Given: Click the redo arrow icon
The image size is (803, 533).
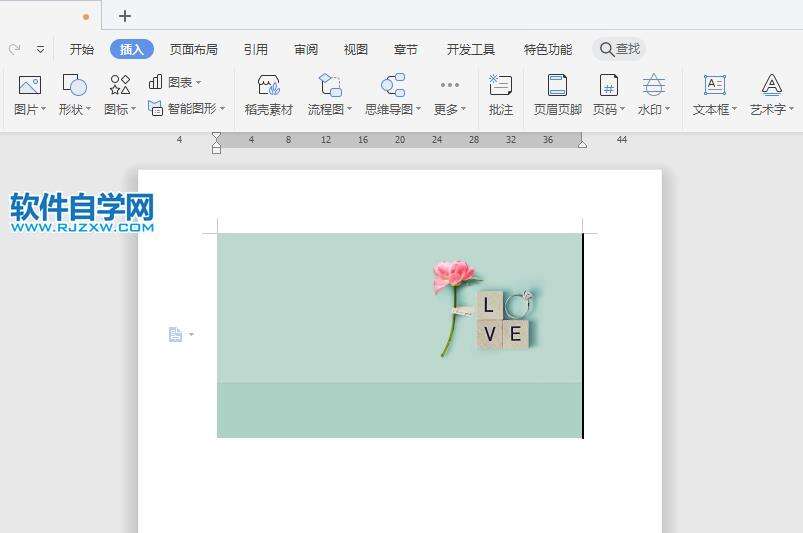Looking at the screenshot, I should [14, 50].
